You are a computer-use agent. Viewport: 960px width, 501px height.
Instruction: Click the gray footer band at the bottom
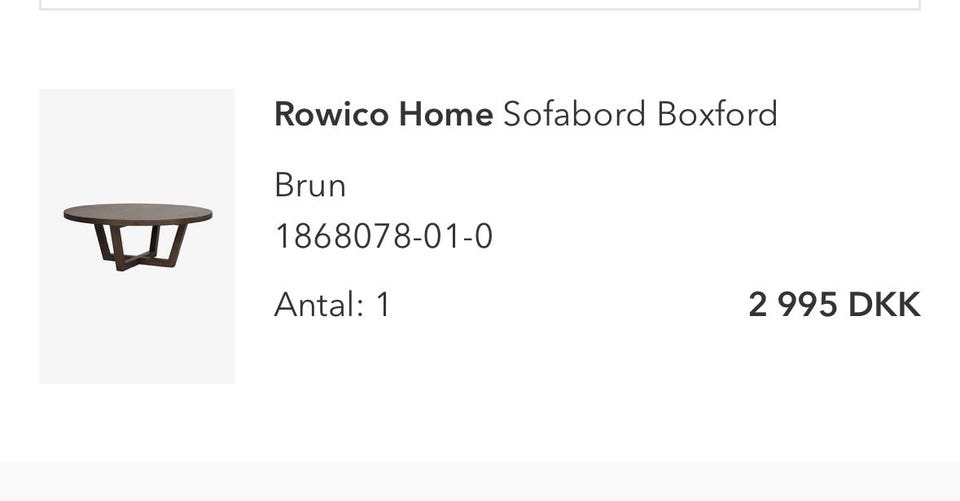[480, 482]
